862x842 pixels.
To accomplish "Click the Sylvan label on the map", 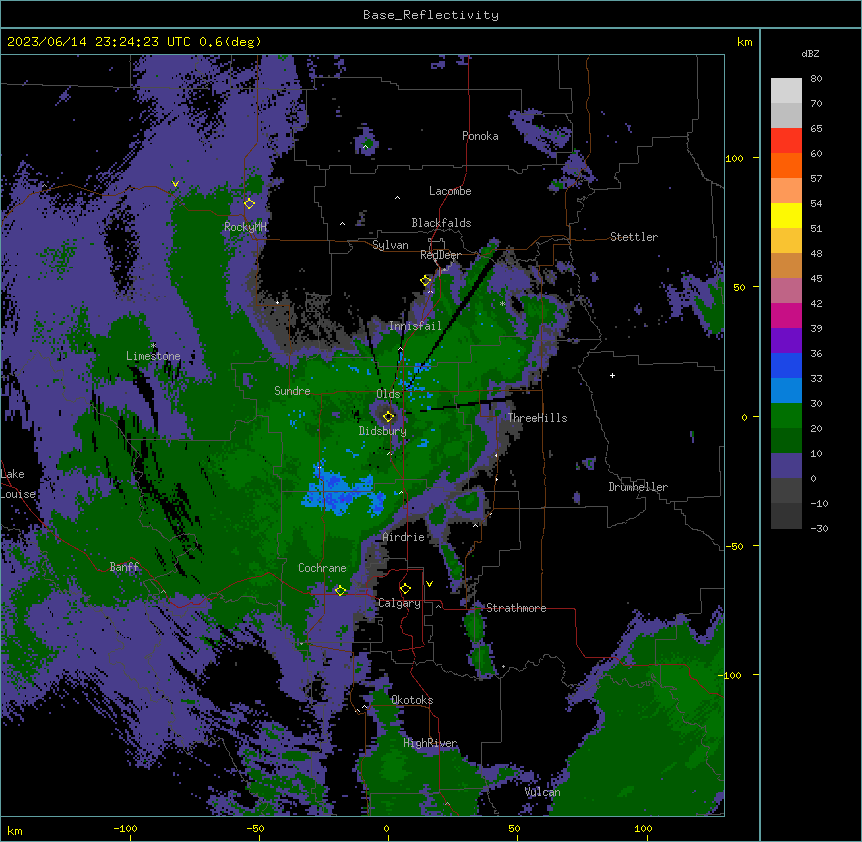I will tap(390, 245).
